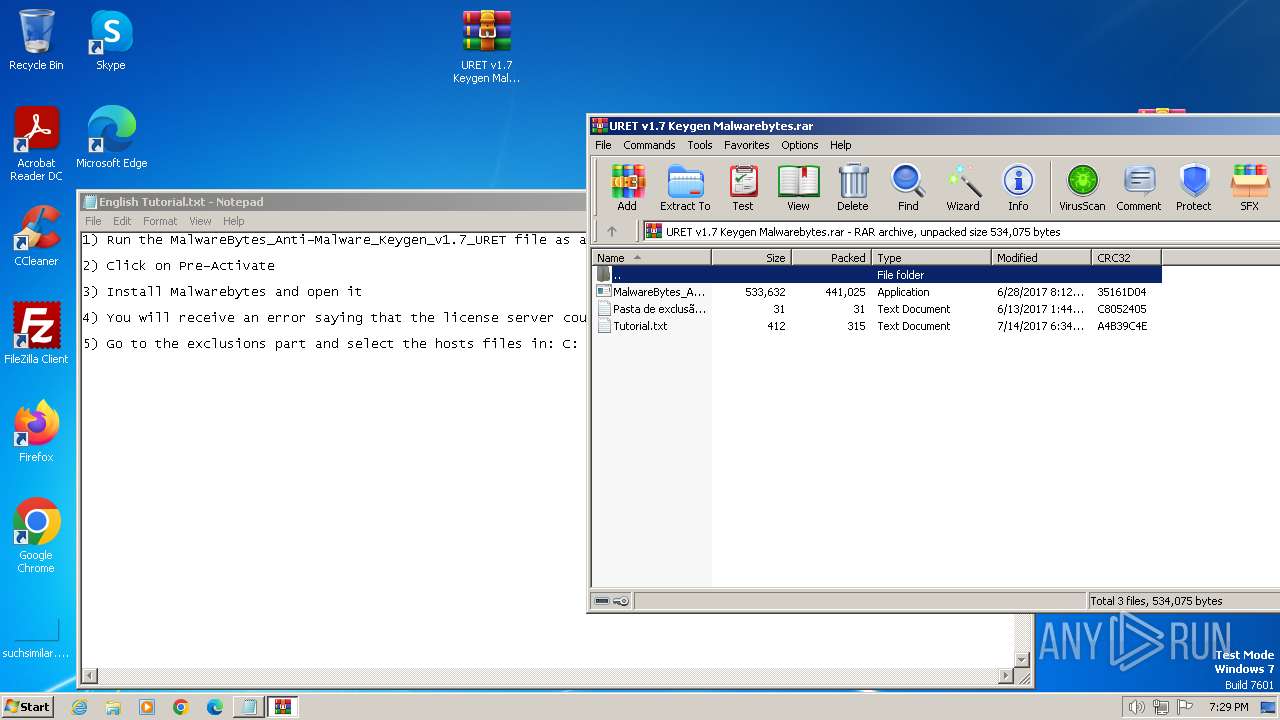
Task: Open the WinRAR File menu
Action: (603, 145)
